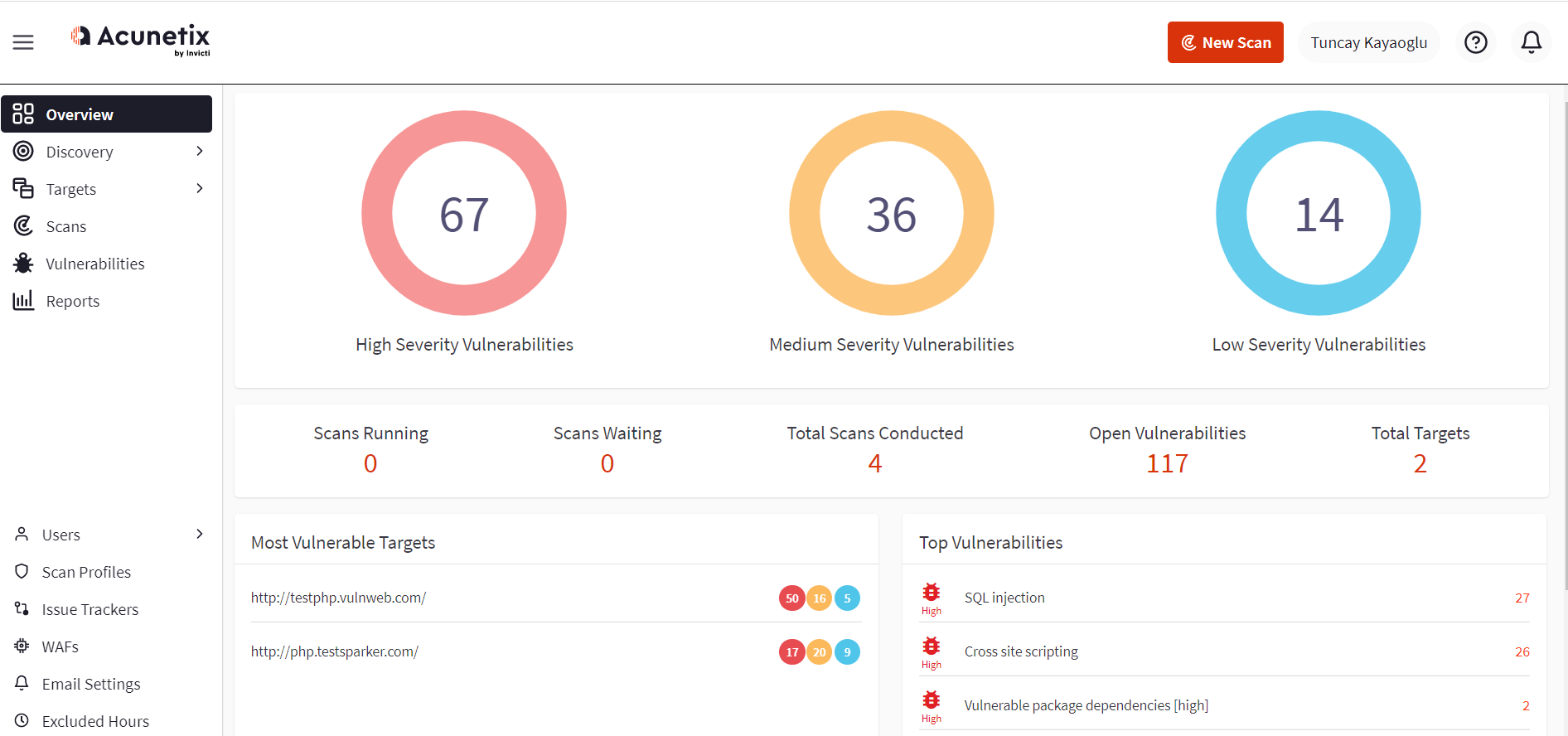Viewport: 1568px width, 736px height.
Task: Click the help question mark icon
Action: coord(1475,42)
